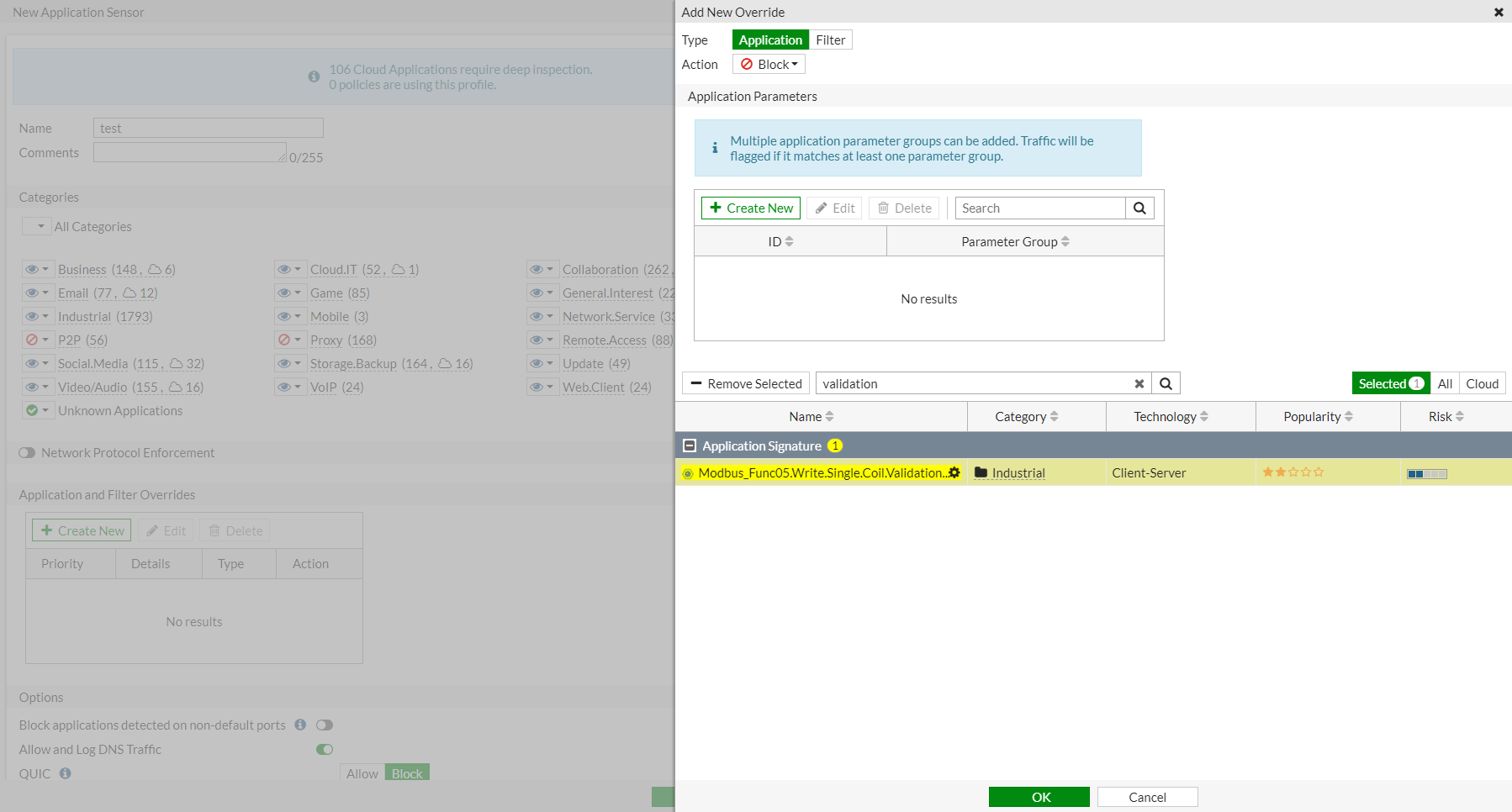The image size is (1512, 812).
Task: Open the Industrial category folder link
Action: [x=1018, y=472]
